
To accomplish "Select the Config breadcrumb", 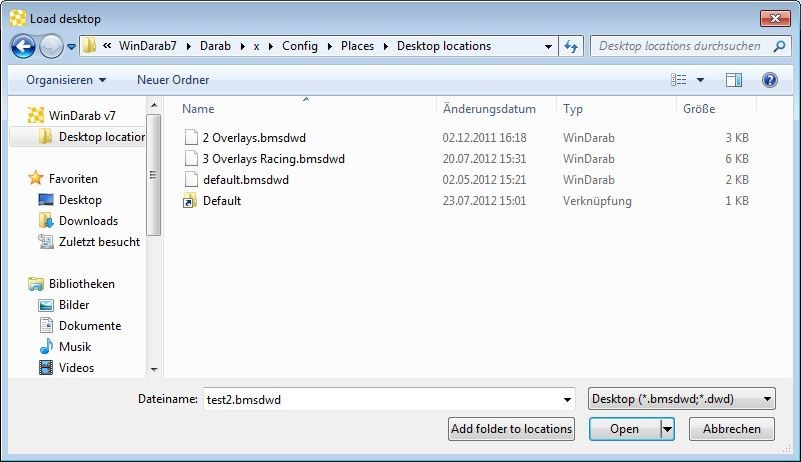I will coord(300,46).
